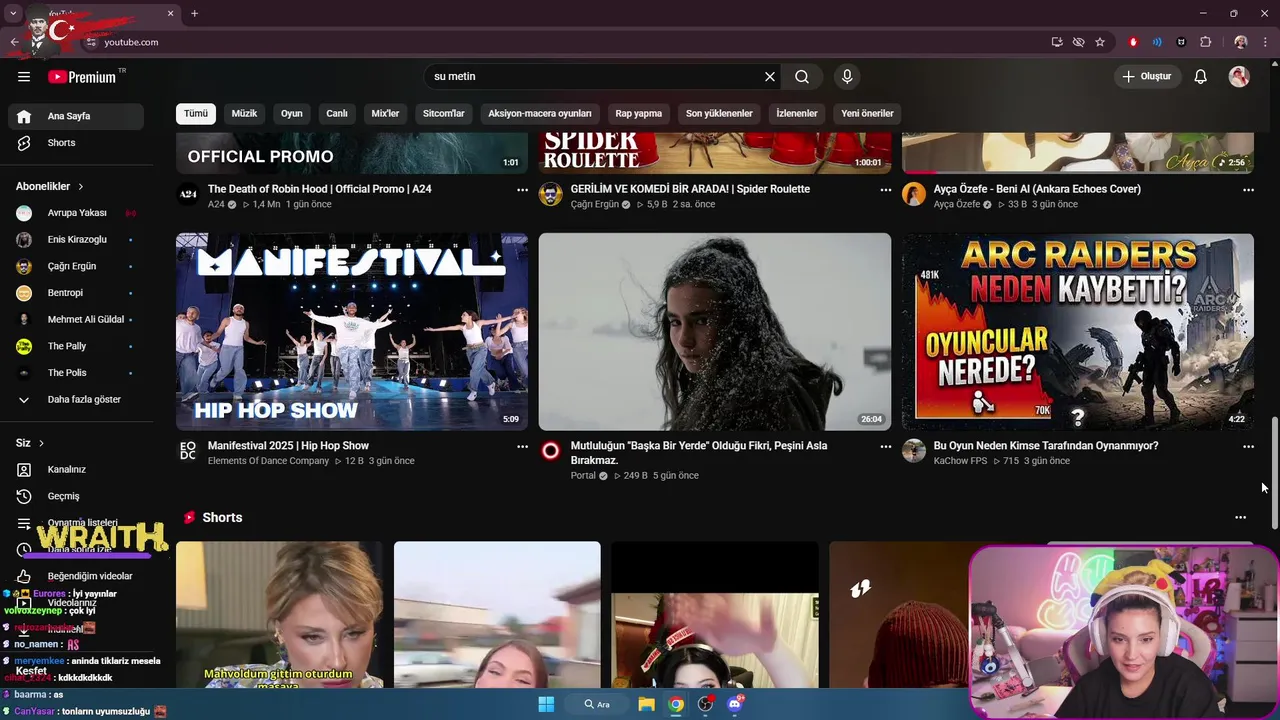Select the Rap yapma chip
This screenshot has width=1280, height=720.
tap(639, 113)
